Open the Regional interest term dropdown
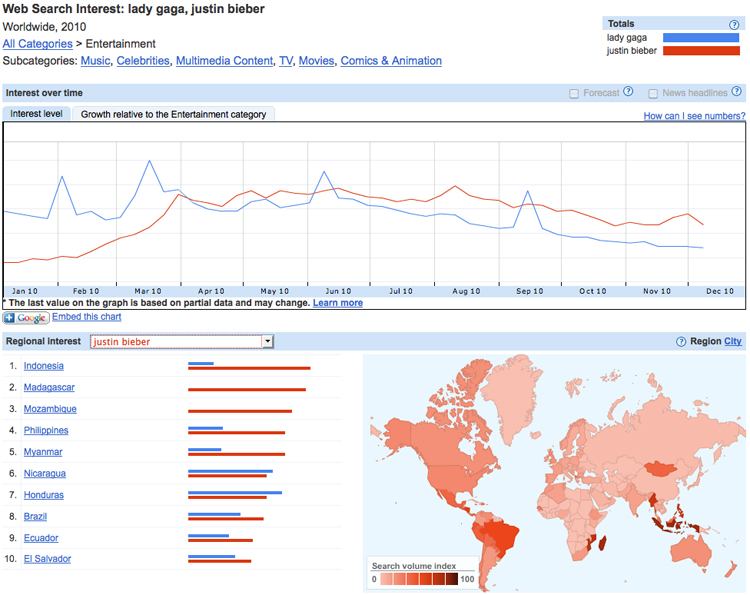The height and width of the screenshot is (595, 750). 267,342
